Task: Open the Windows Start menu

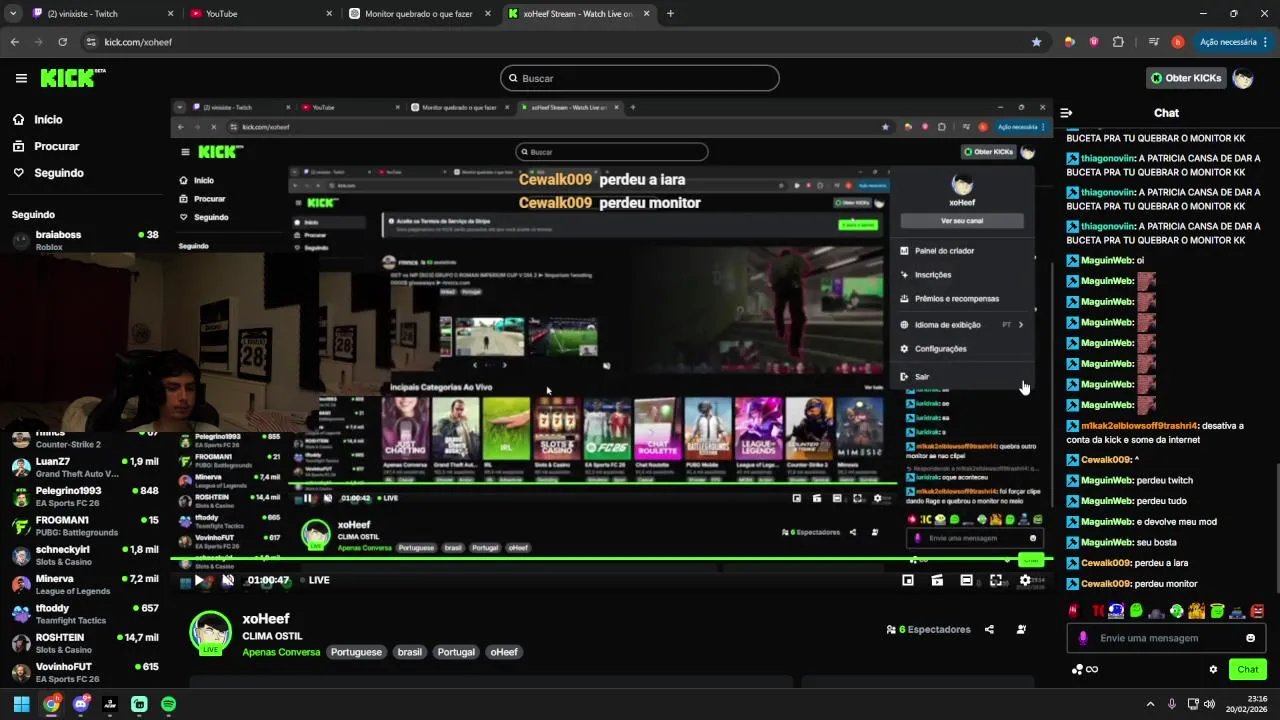Action: click(x=21, y=704)
